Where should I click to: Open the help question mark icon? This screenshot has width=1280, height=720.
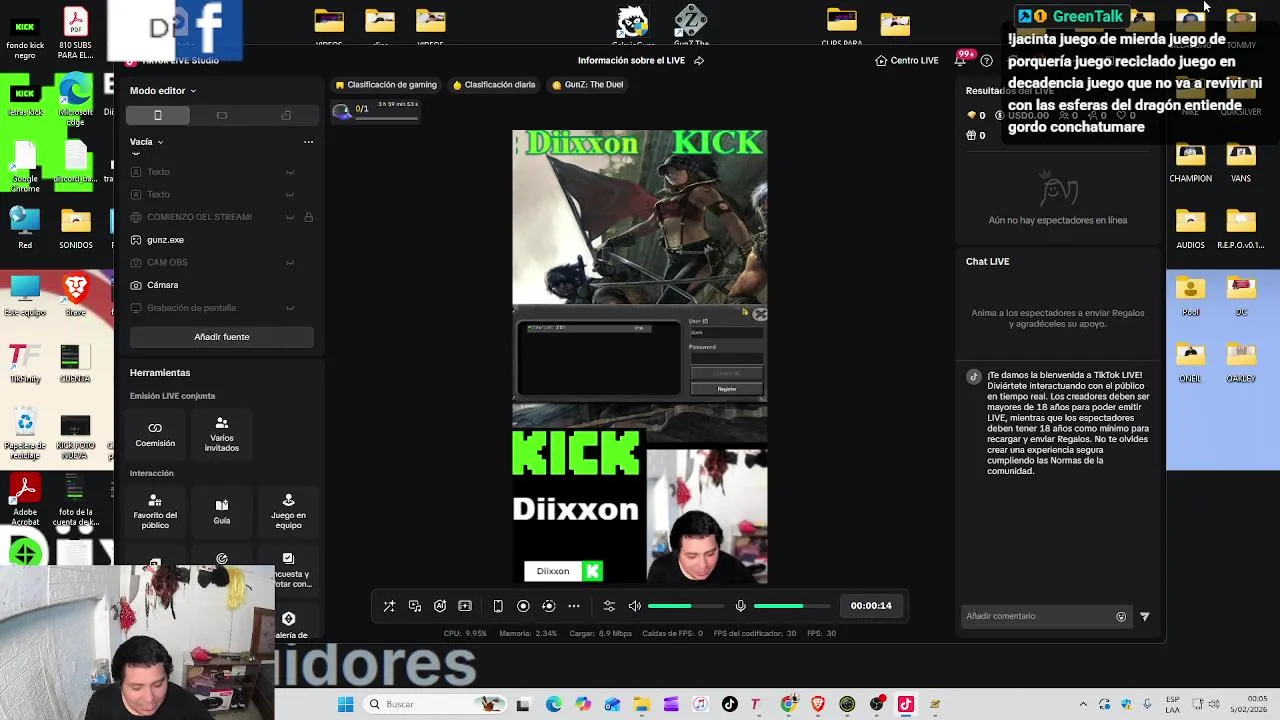point(986,61)
